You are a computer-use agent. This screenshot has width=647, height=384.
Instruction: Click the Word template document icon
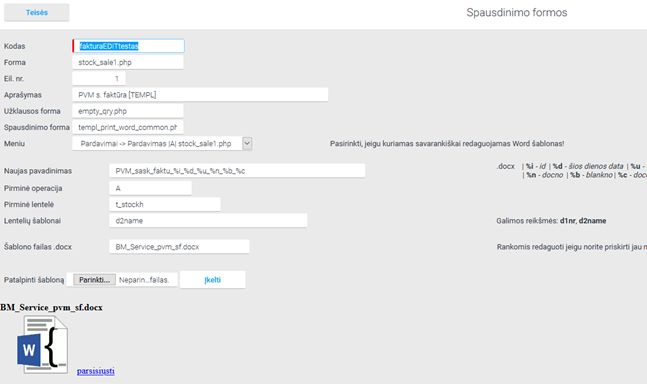(43, 344)
